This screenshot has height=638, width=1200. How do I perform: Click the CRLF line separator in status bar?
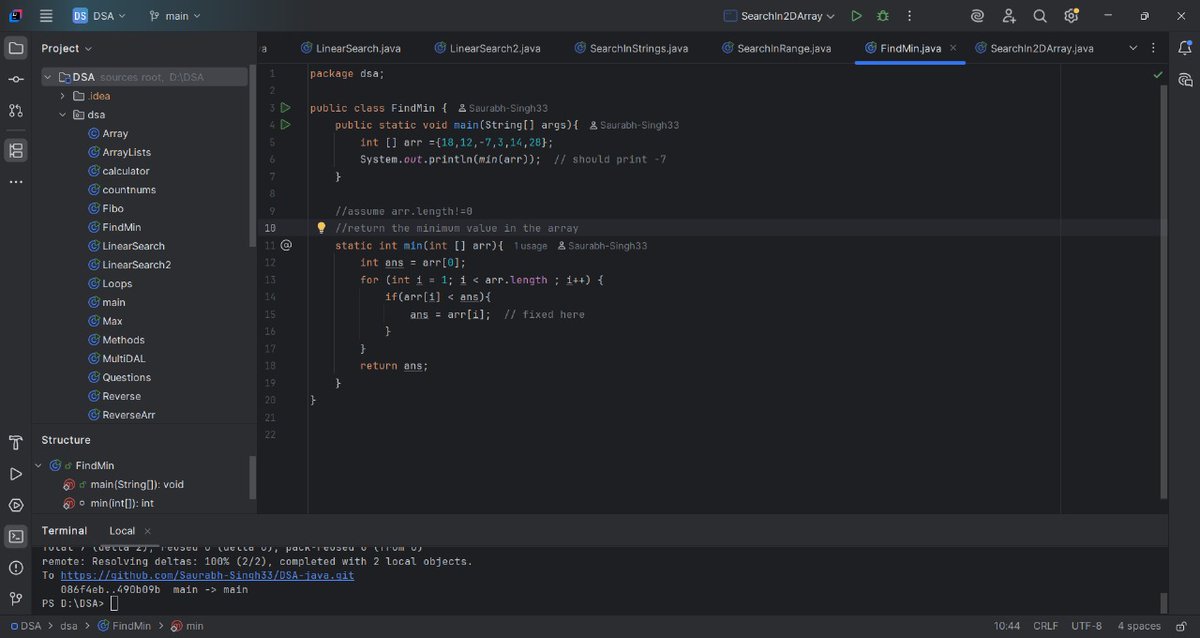(x=1045, y=626)
